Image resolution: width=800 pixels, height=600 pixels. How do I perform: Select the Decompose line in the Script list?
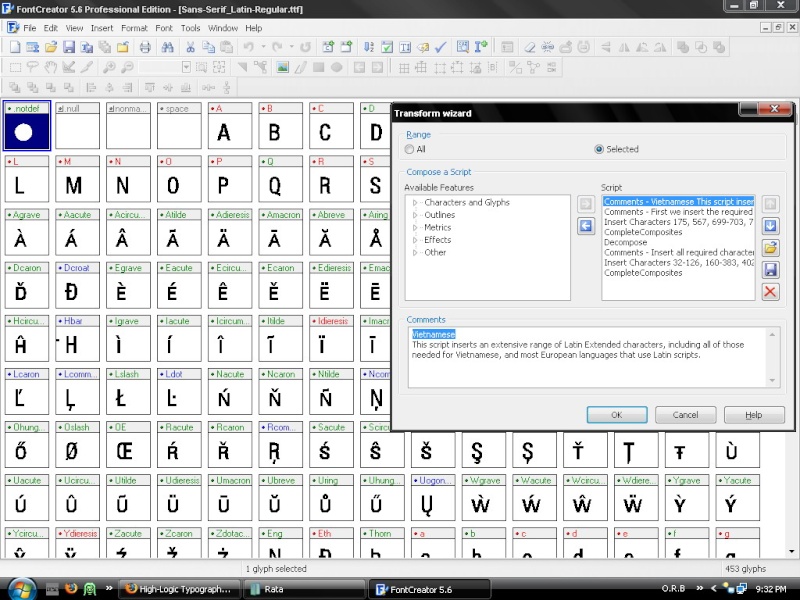pos(626,242)
